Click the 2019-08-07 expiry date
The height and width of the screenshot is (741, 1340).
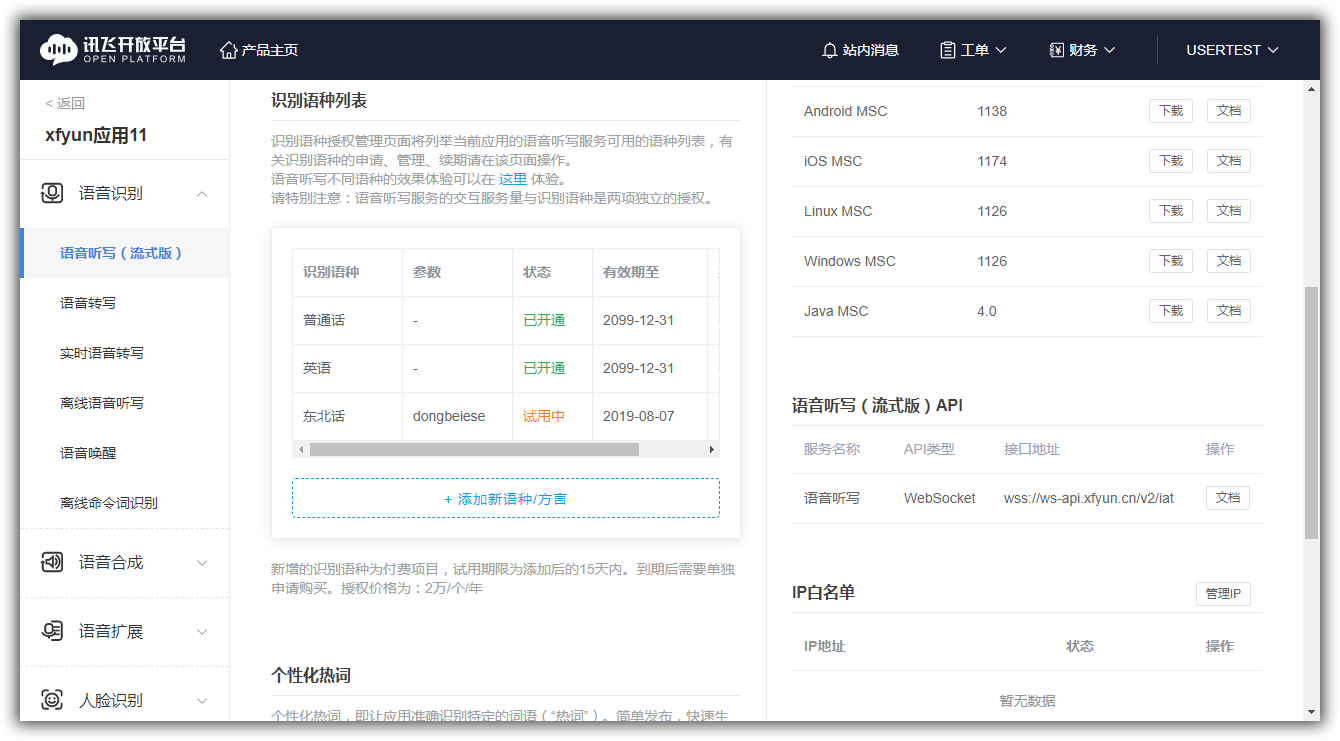tap(639, 416)
